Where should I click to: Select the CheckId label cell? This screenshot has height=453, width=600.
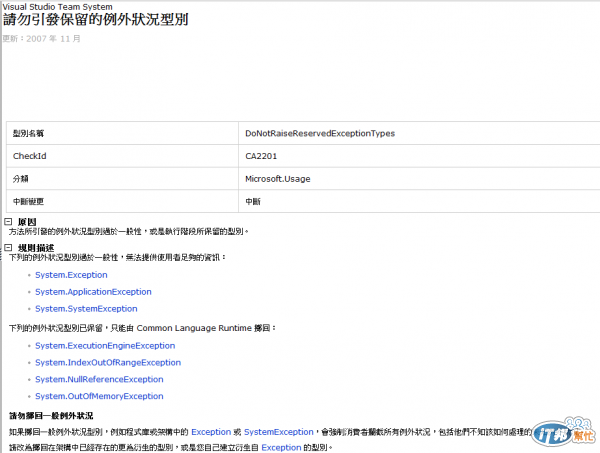coord(122,156)
